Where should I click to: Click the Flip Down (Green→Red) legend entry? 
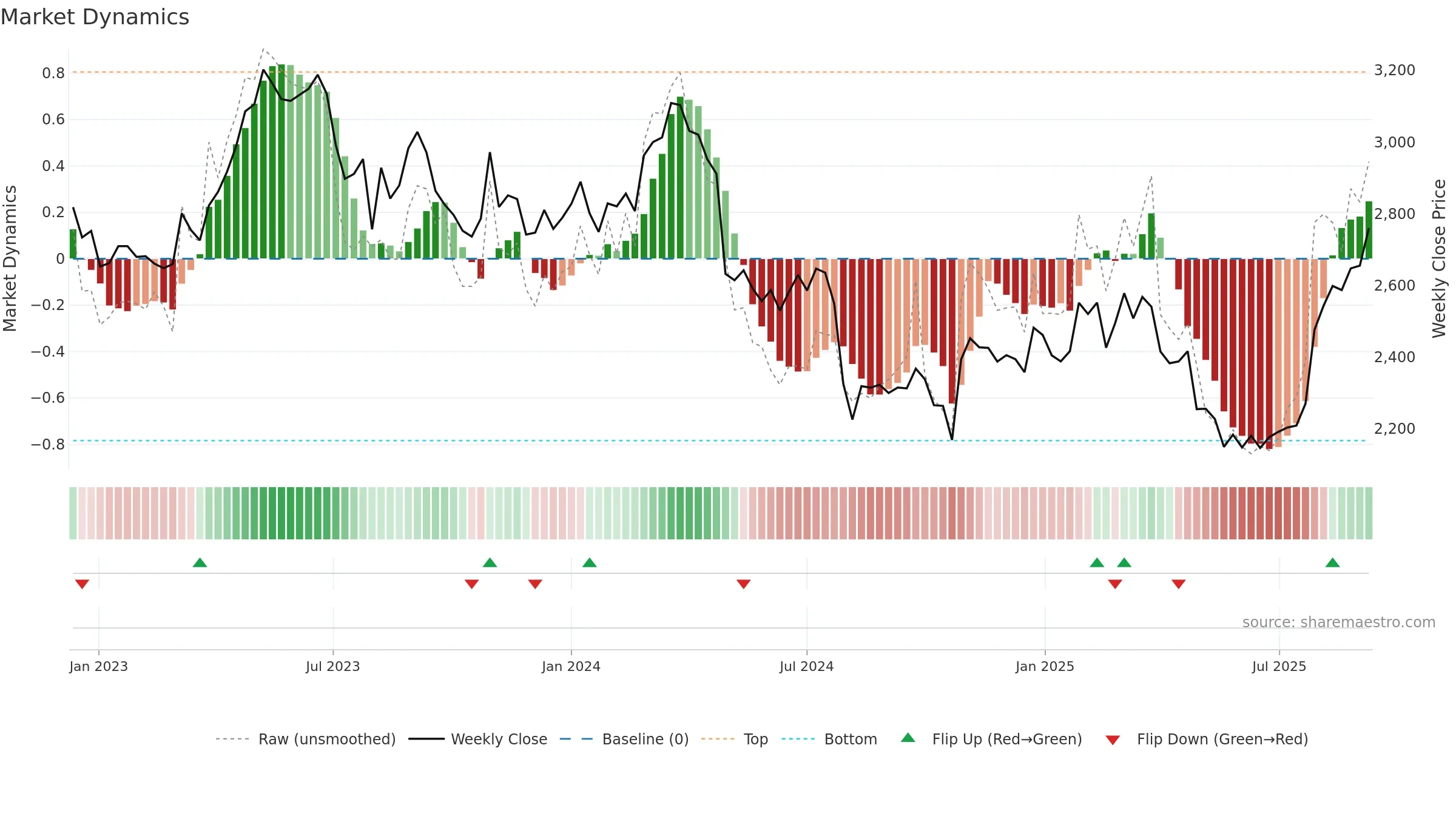[1207, 739]
